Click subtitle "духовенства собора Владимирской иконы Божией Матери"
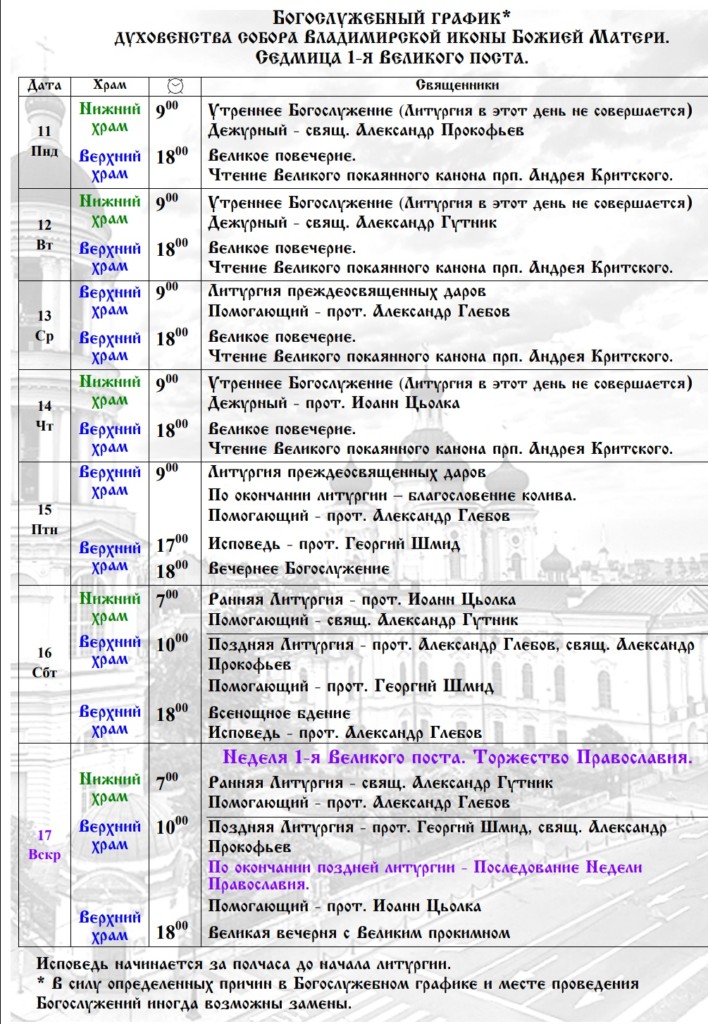The image size is (708, 1024). (x=392, y=37)
